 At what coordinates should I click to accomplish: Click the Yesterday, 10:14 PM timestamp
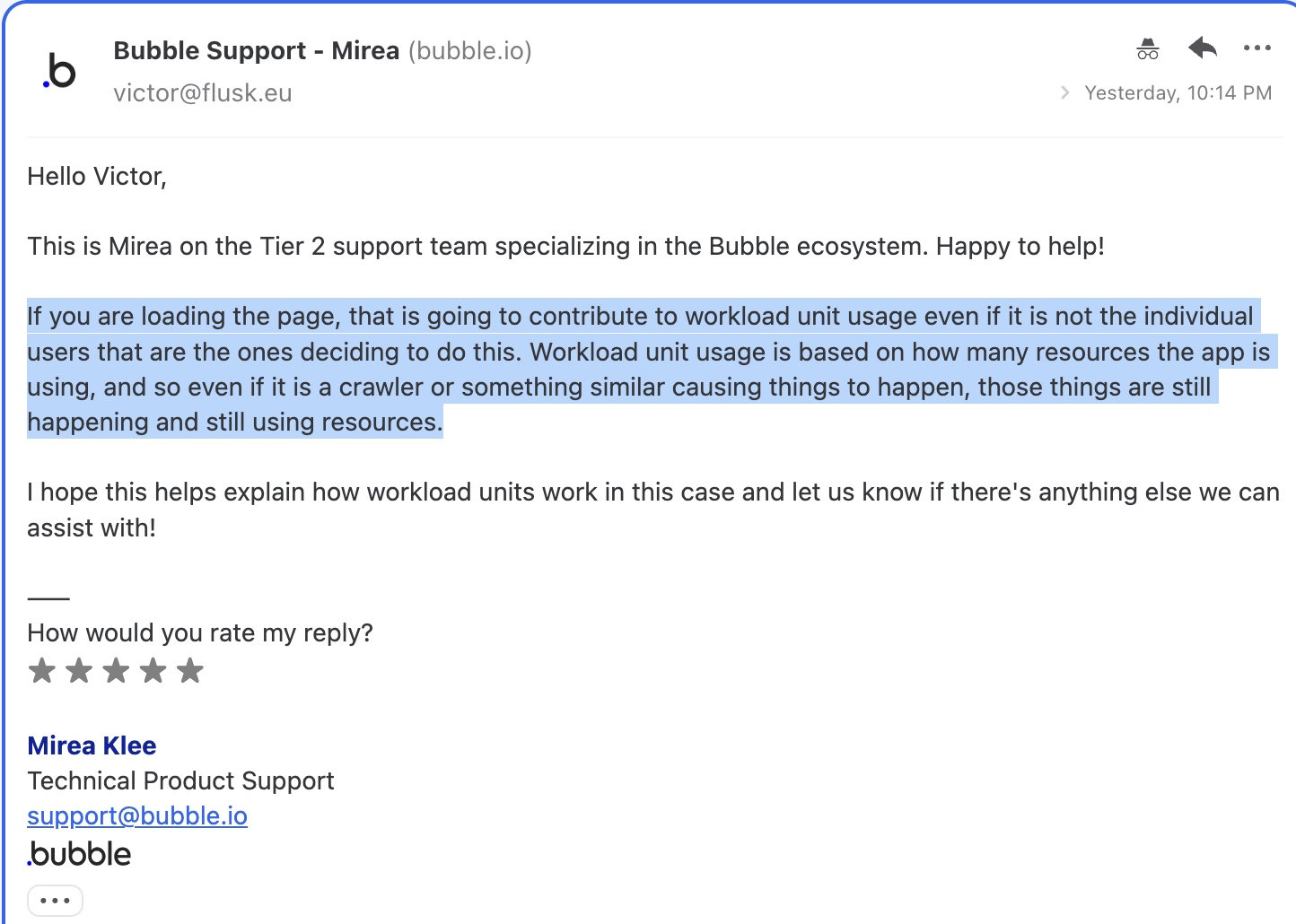click(x=1178, y=92)
